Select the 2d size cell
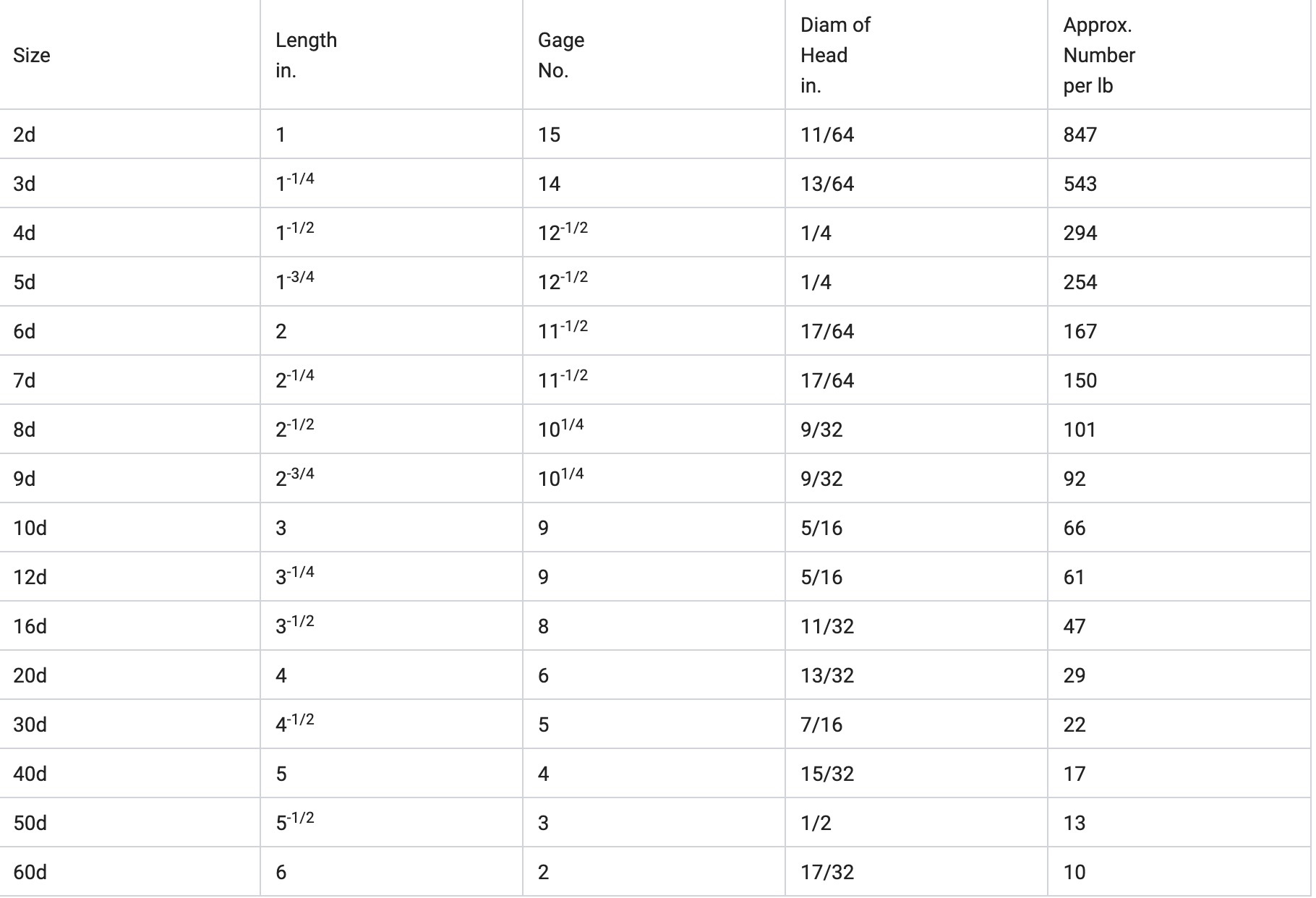The width and height of the screenshot is (1316, 898). coord(25,134)
